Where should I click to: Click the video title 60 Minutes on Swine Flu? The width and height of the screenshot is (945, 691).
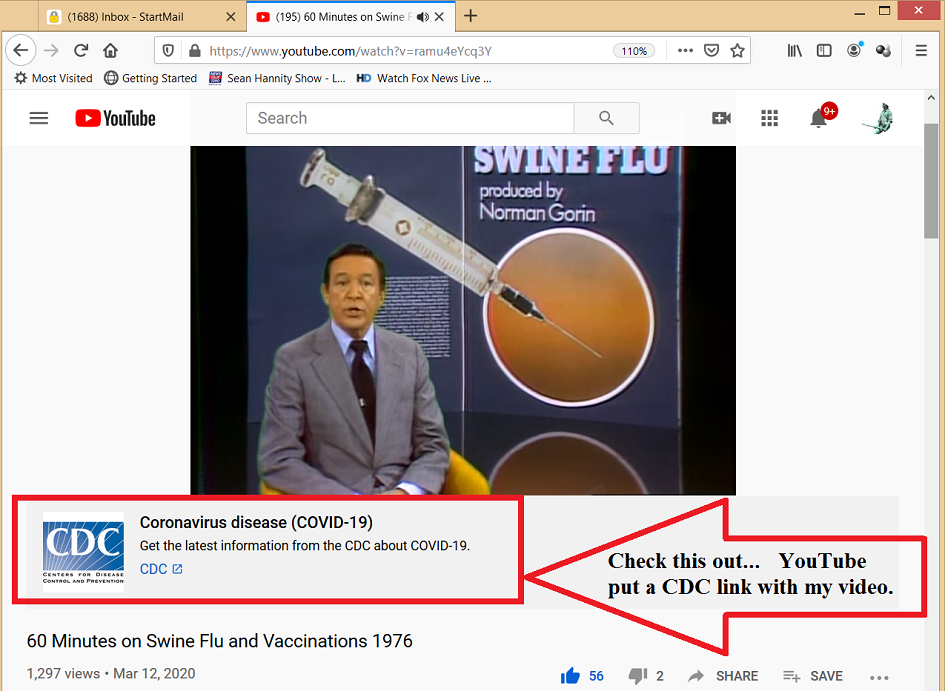[x=219, y=641]
